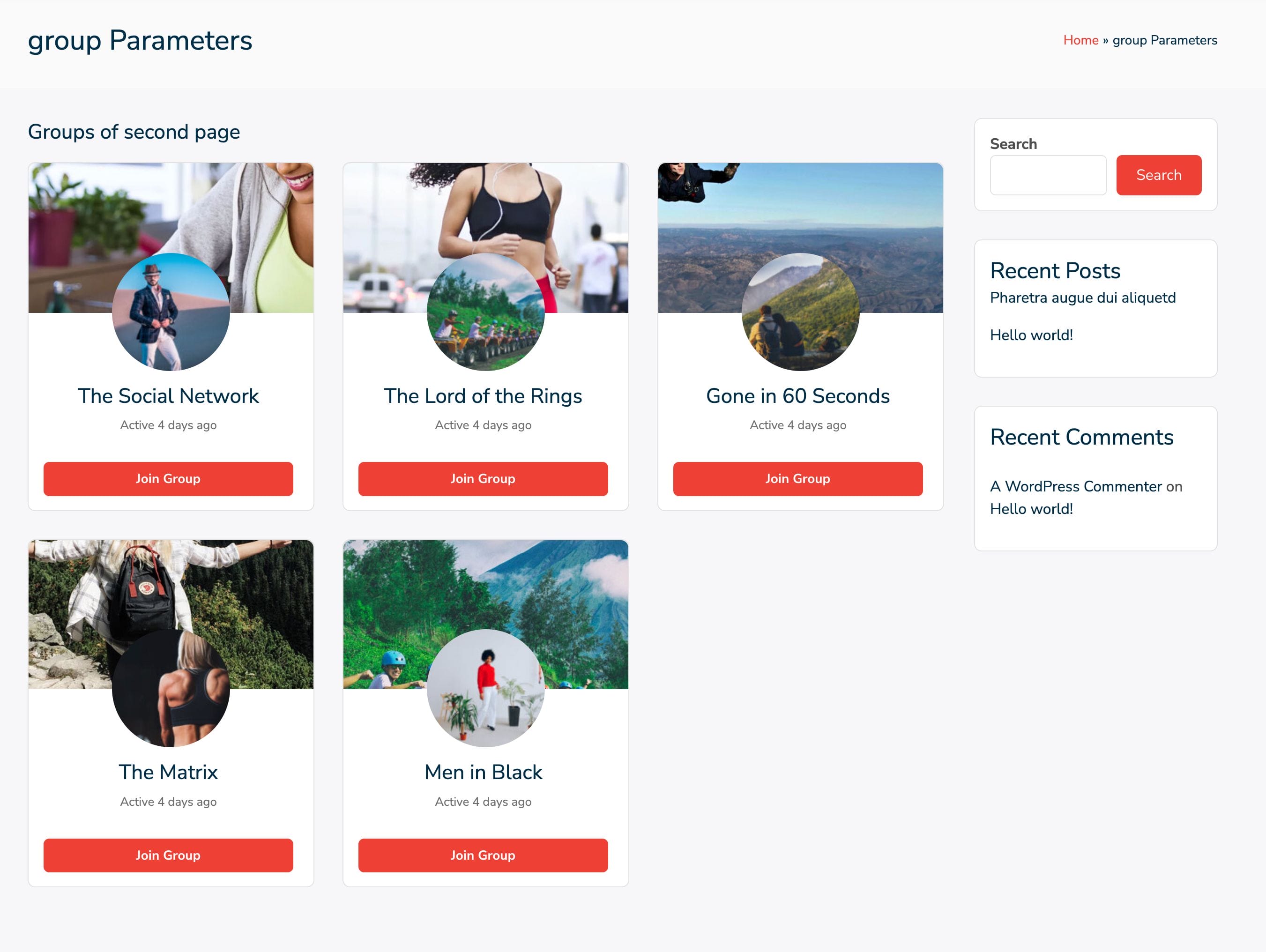
Task: Open Hello world! under Recent Comments
Action: 1031,509
